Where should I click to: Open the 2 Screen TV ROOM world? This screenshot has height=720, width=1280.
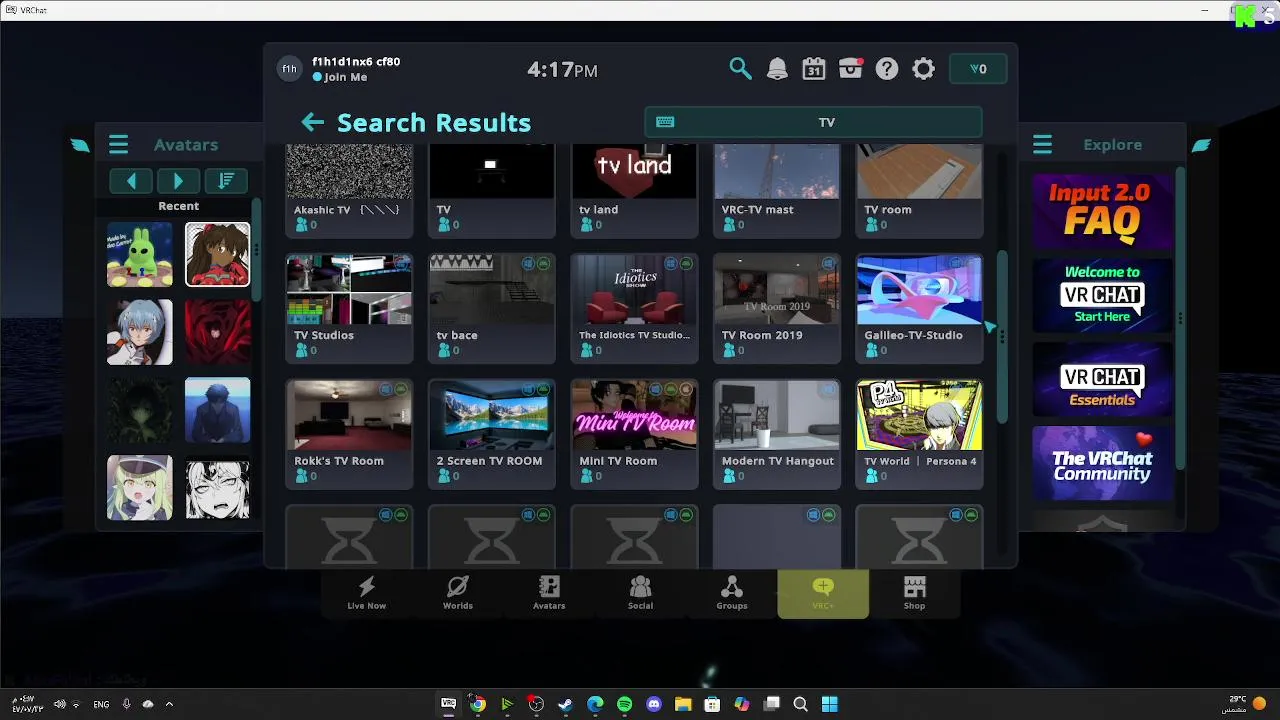492,434
